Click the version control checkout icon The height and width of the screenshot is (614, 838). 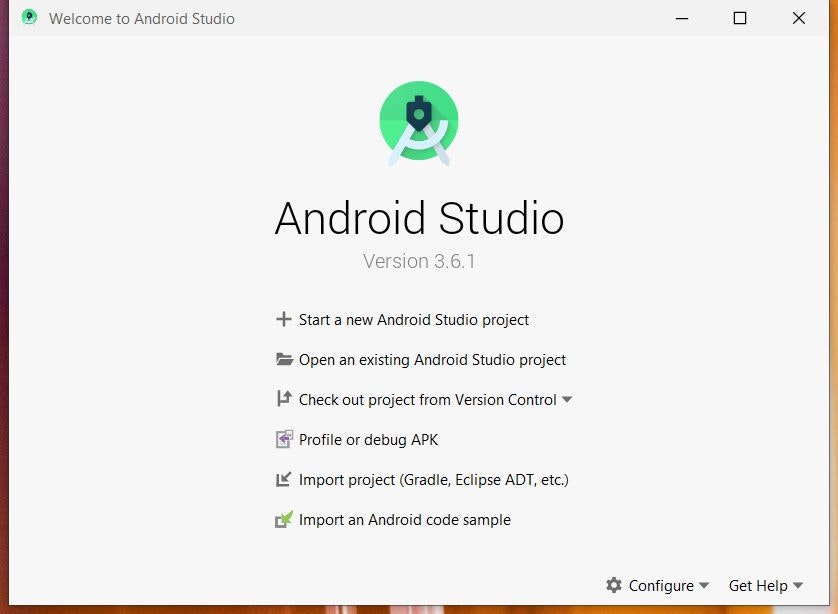click(x=284, y=399)
